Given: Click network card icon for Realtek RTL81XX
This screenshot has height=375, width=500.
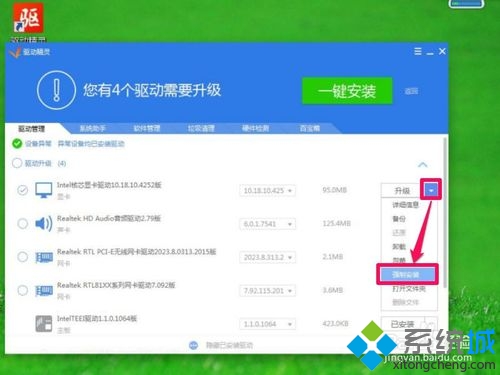Looking at the screenshot, I should coord(44,291).
